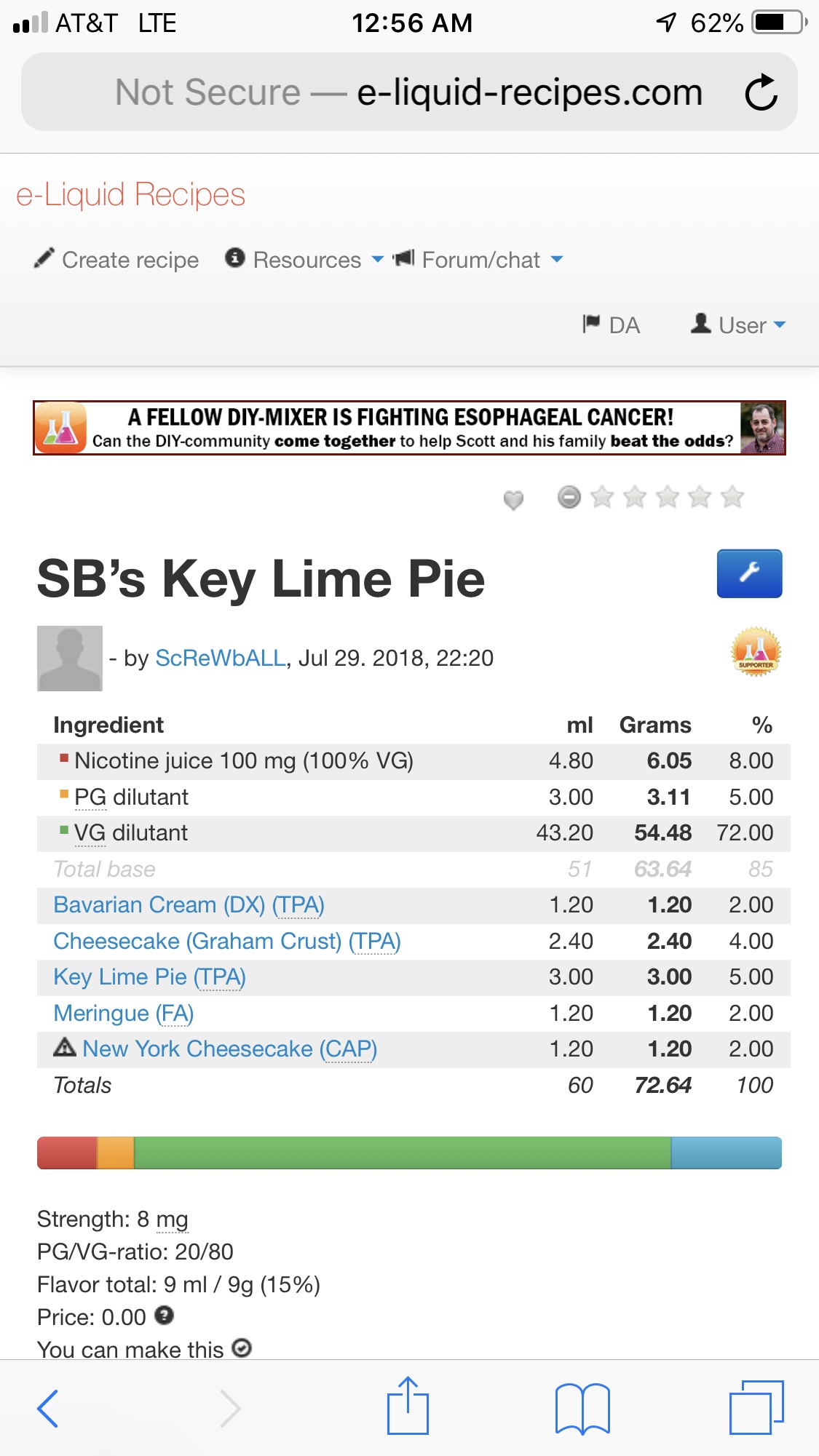Open the User account dropdown
819x1456 pixels.
pyautogui.click(x=740, y=325)
